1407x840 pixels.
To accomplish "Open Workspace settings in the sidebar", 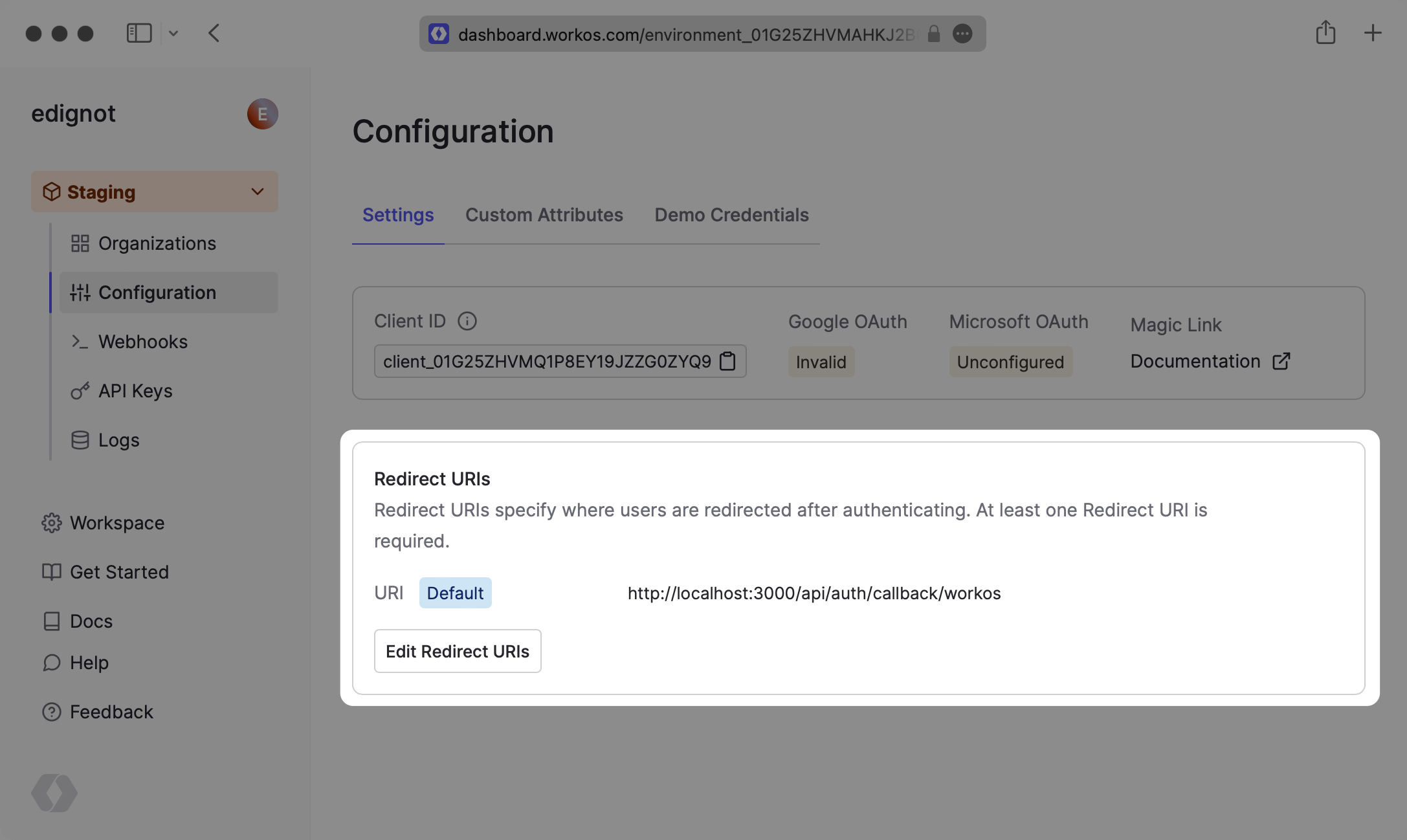I will pos(116,523).
